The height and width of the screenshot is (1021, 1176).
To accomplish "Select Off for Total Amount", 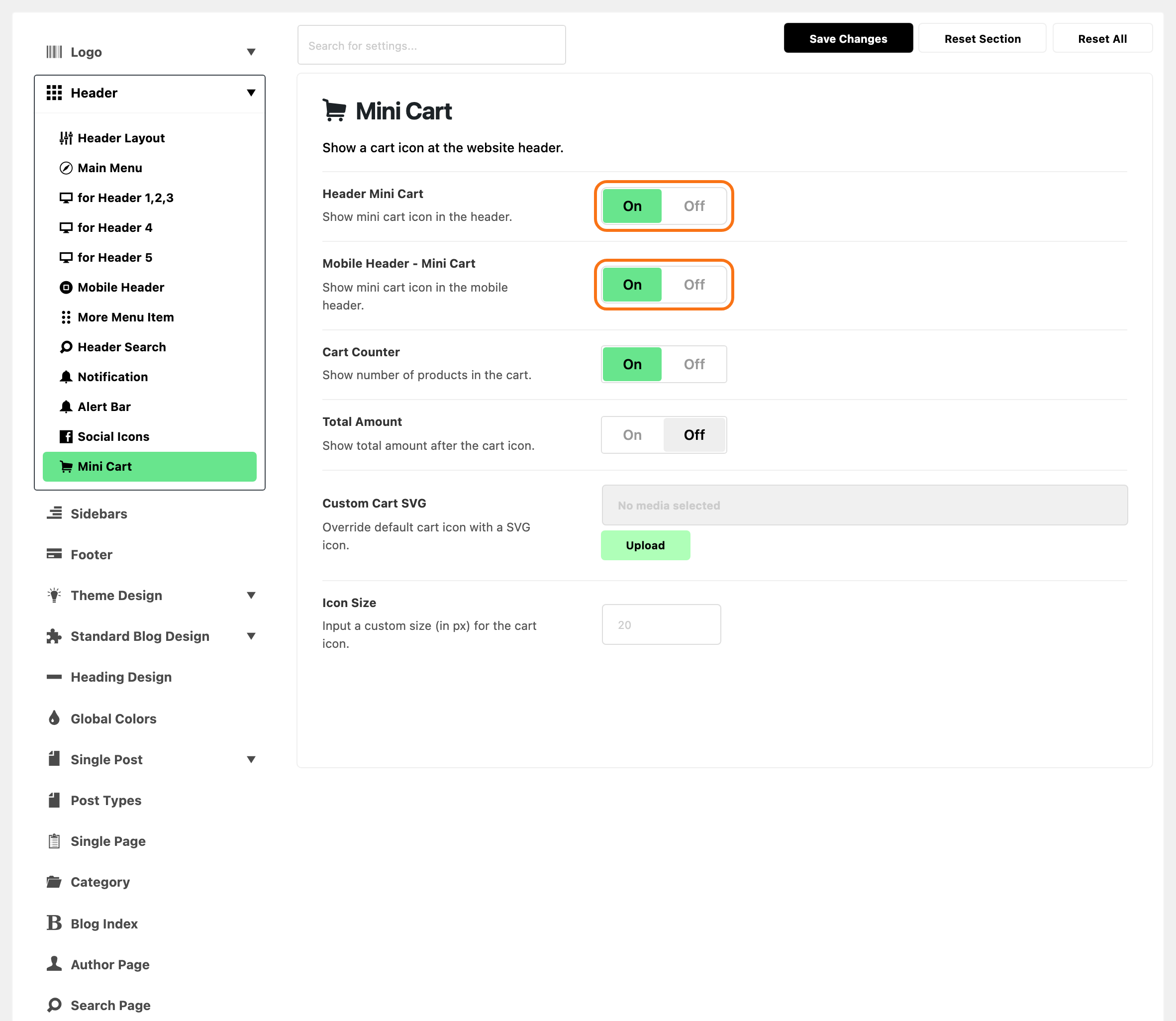I will (x=694, y=435).
